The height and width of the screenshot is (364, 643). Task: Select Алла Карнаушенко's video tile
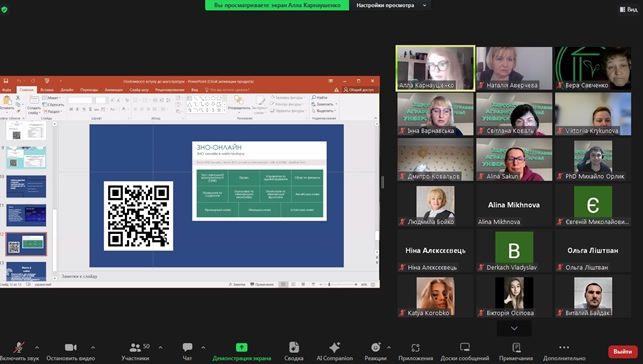436,68
